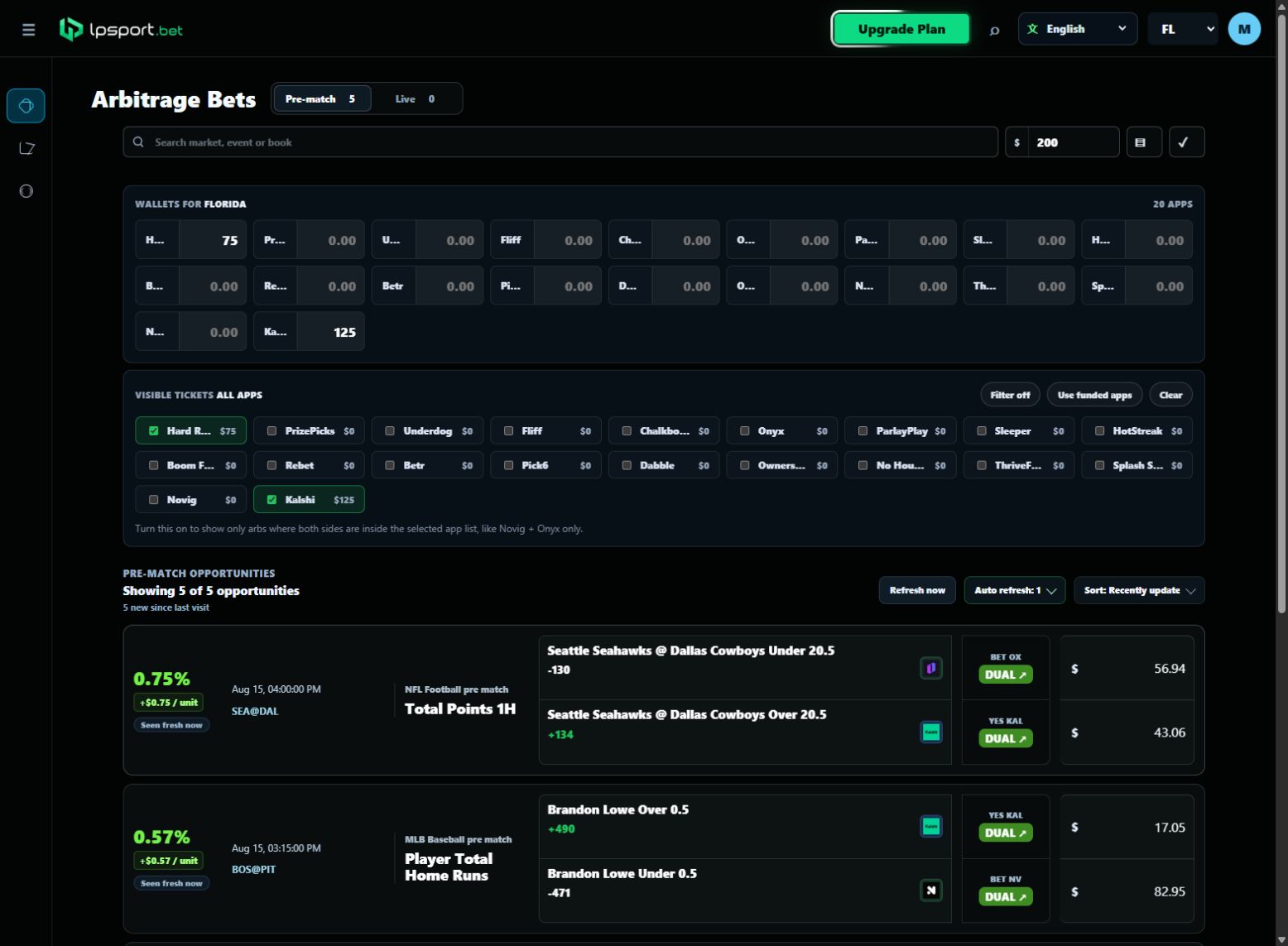Click the Hard Rock wallet amount 75

[x=213, y=240]
